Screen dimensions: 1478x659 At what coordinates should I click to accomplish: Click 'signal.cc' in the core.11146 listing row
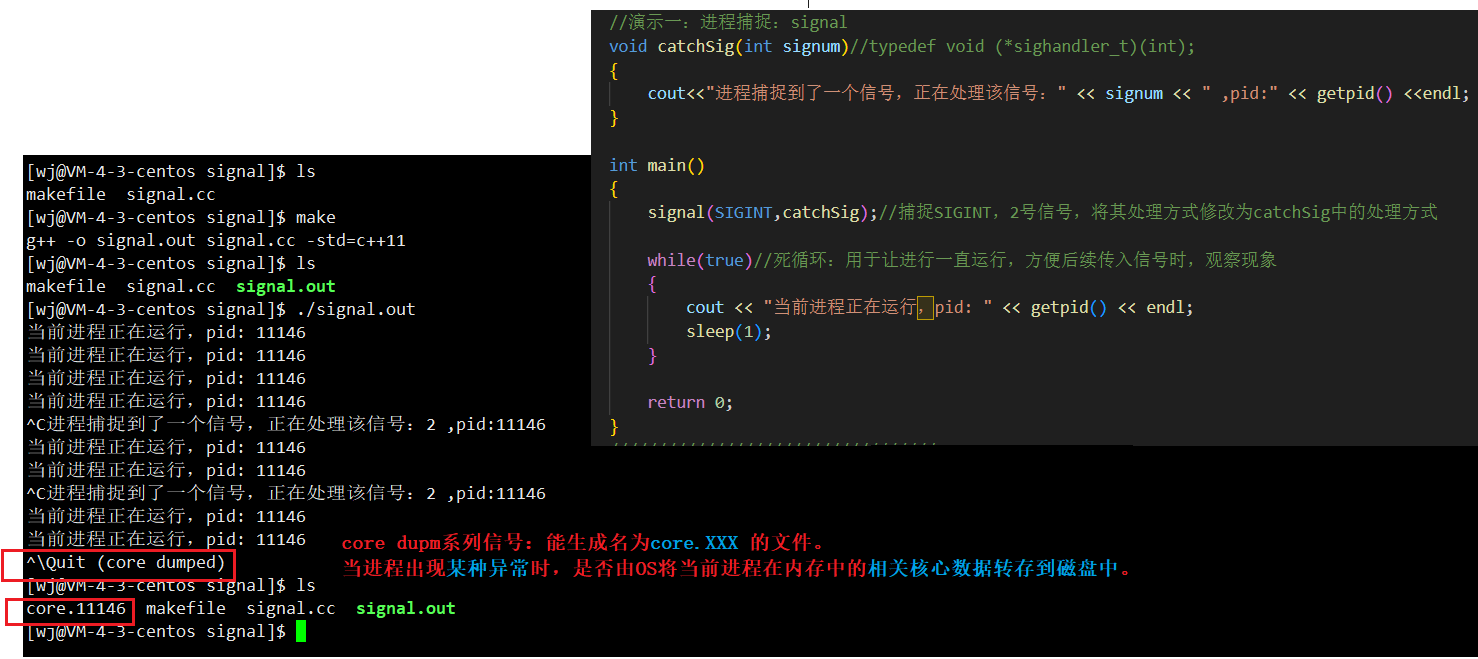tap(291, 608)
